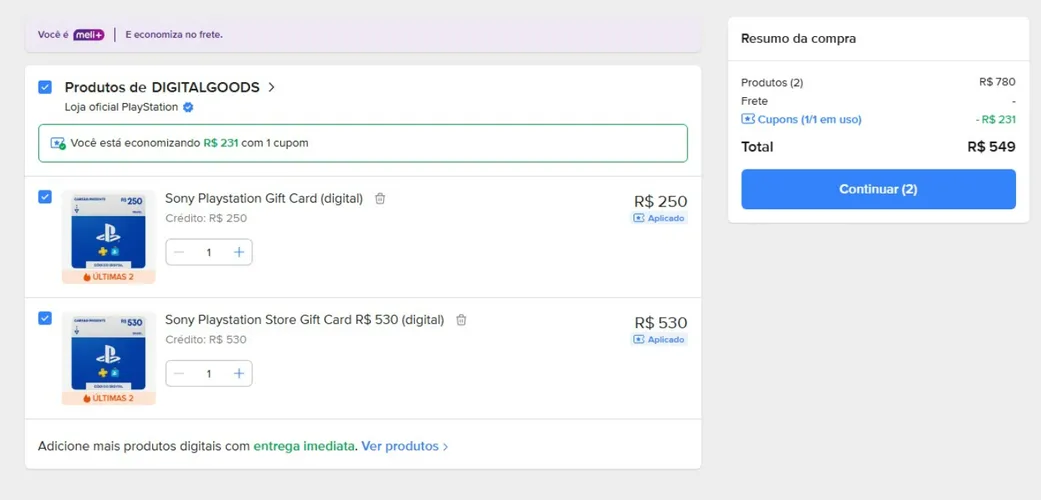Open the Cupons (1/1 em uso) link
This screenshot has height=500, width=1041.
pos(809,120)
